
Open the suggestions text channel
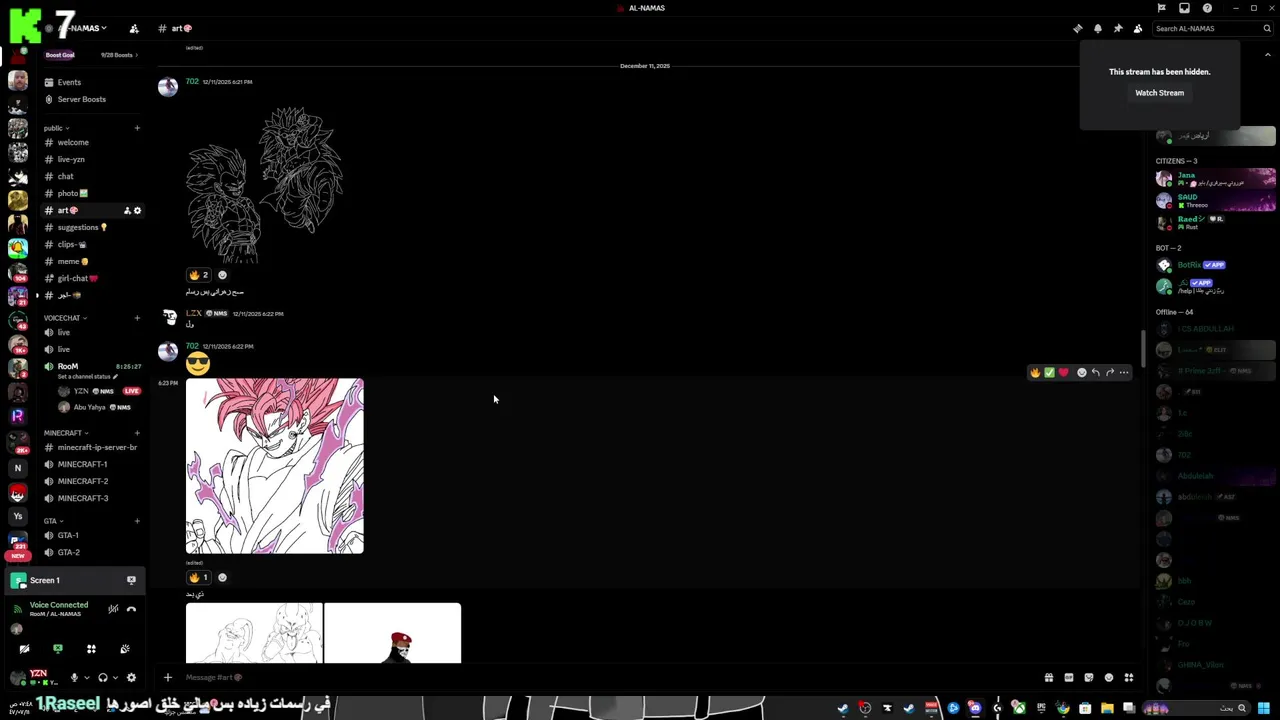click(82, 227)
